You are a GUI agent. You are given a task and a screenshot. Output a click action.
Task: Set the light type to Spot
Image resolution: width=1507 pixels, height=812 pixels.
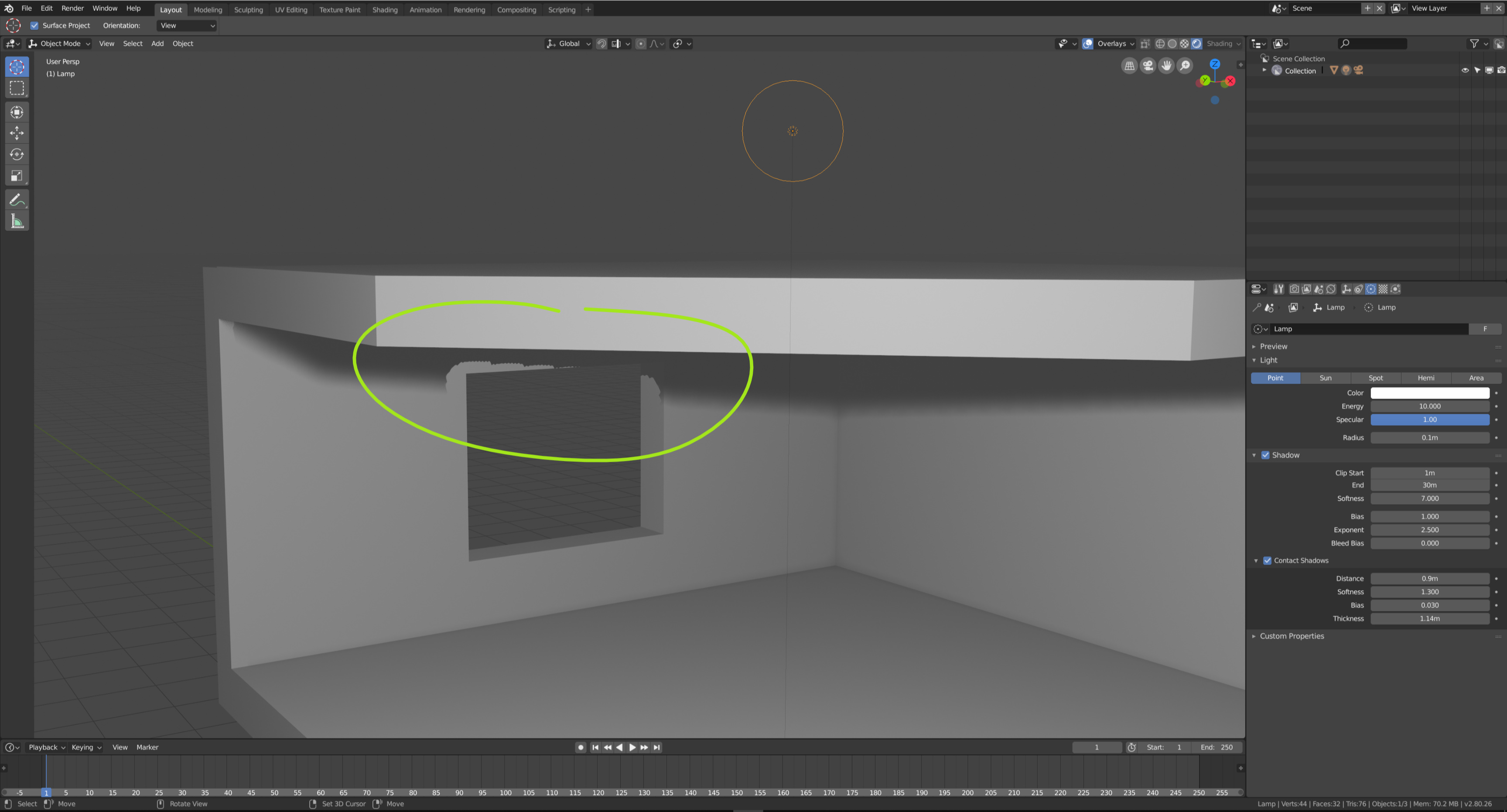(1375, 378)
